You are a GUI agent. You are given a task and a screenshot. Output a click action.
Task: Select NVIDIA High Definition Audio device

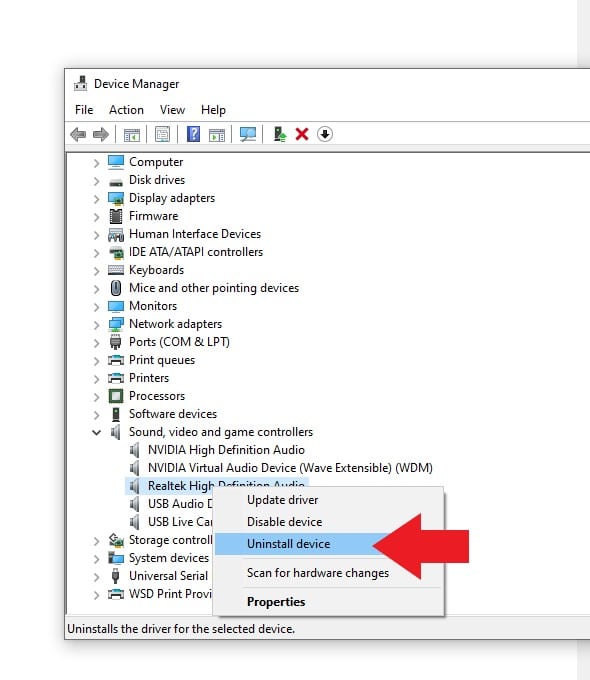pos(226,450)
